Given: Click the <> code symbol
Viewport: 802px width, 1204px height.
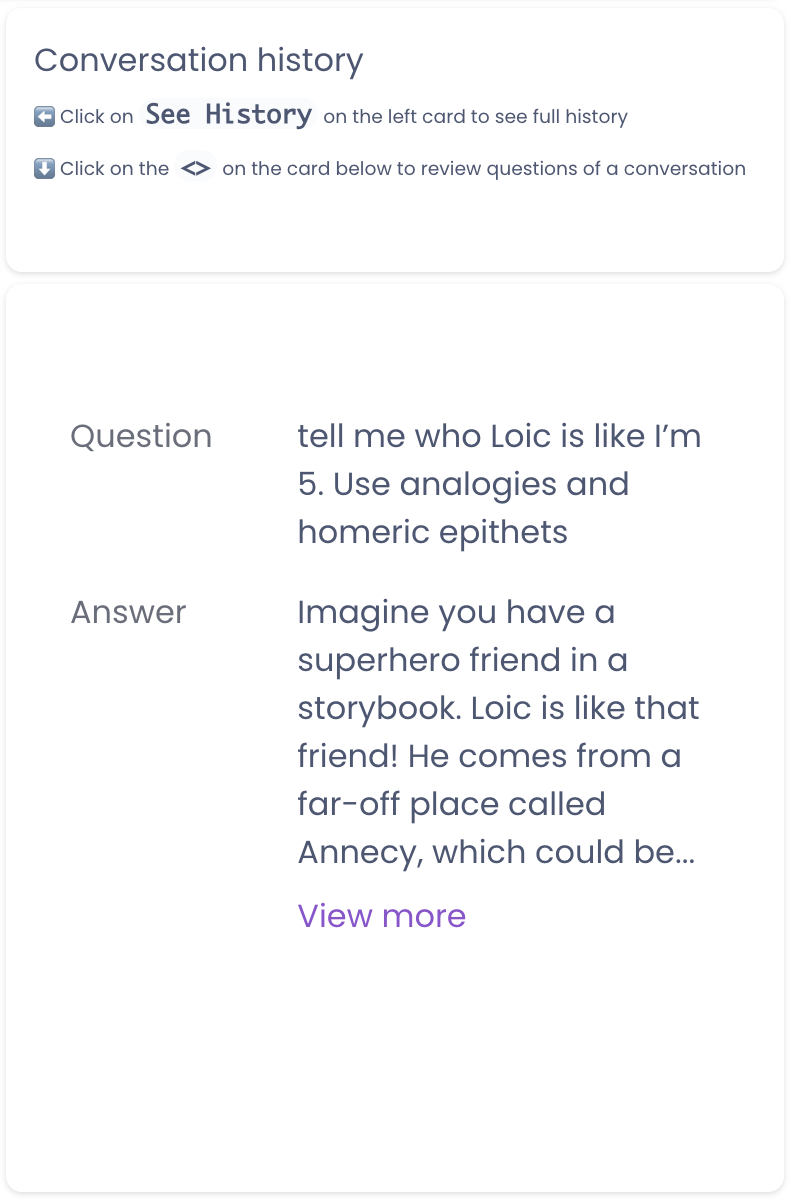Looking at the screenshot, I should point(195,168).
